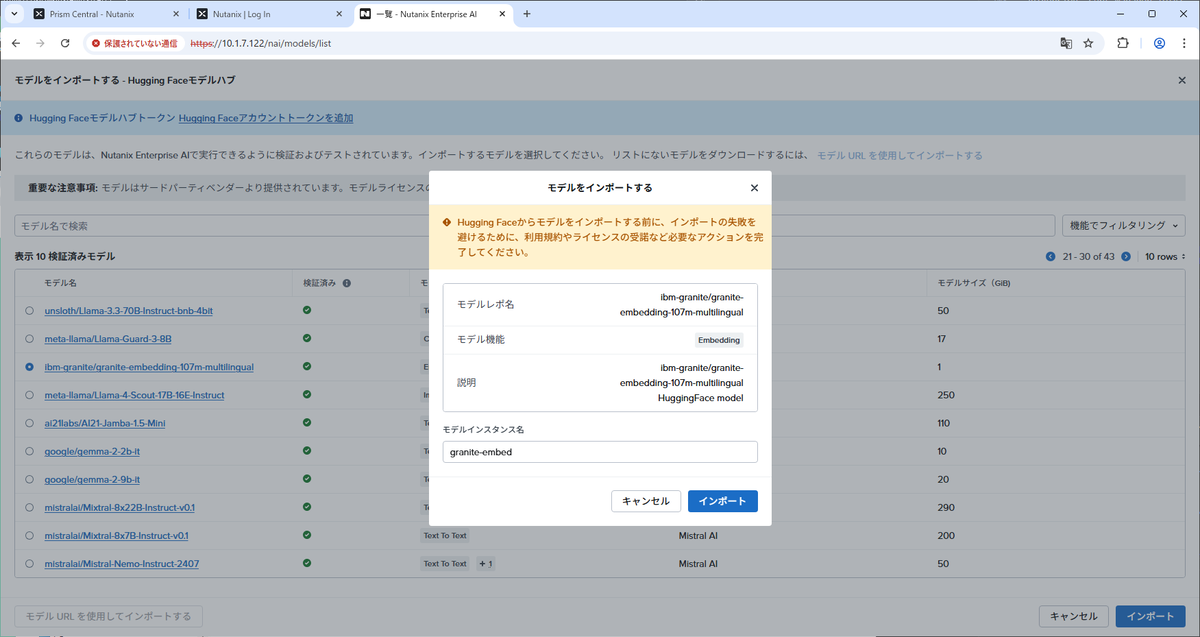Click the モデルサイズ (GiB) column header
This screenshot has height=637, width=1200.
pos(975,283)
